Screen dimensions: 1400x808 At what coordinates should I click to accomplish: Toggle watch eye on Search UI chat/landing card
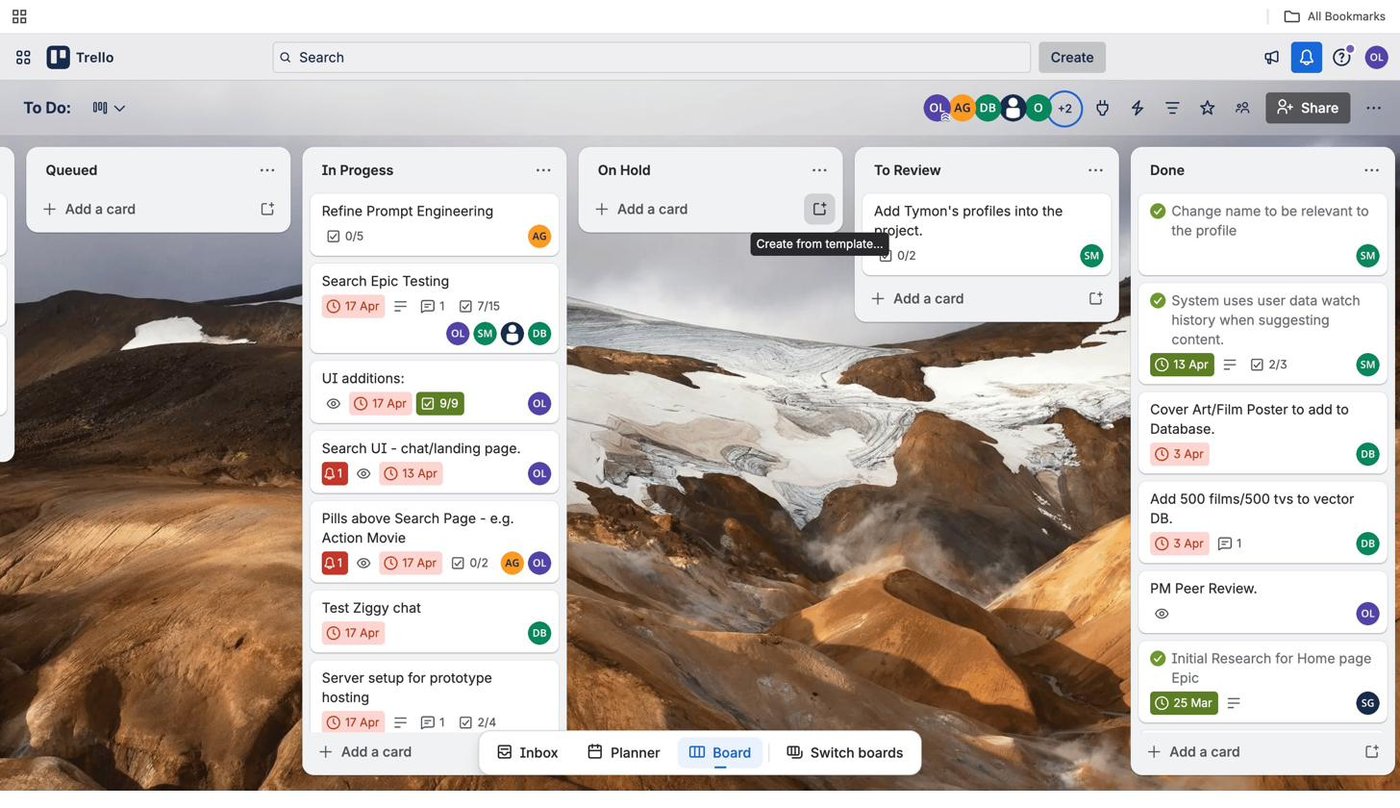[x=364, y=474]
